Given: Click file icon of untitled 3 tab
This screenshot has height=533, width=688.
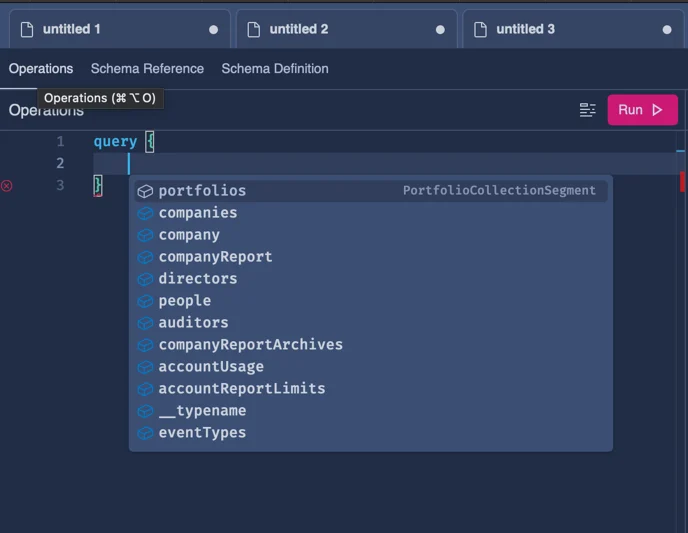Looking at the screenshot, I should [x=480, y=29].
